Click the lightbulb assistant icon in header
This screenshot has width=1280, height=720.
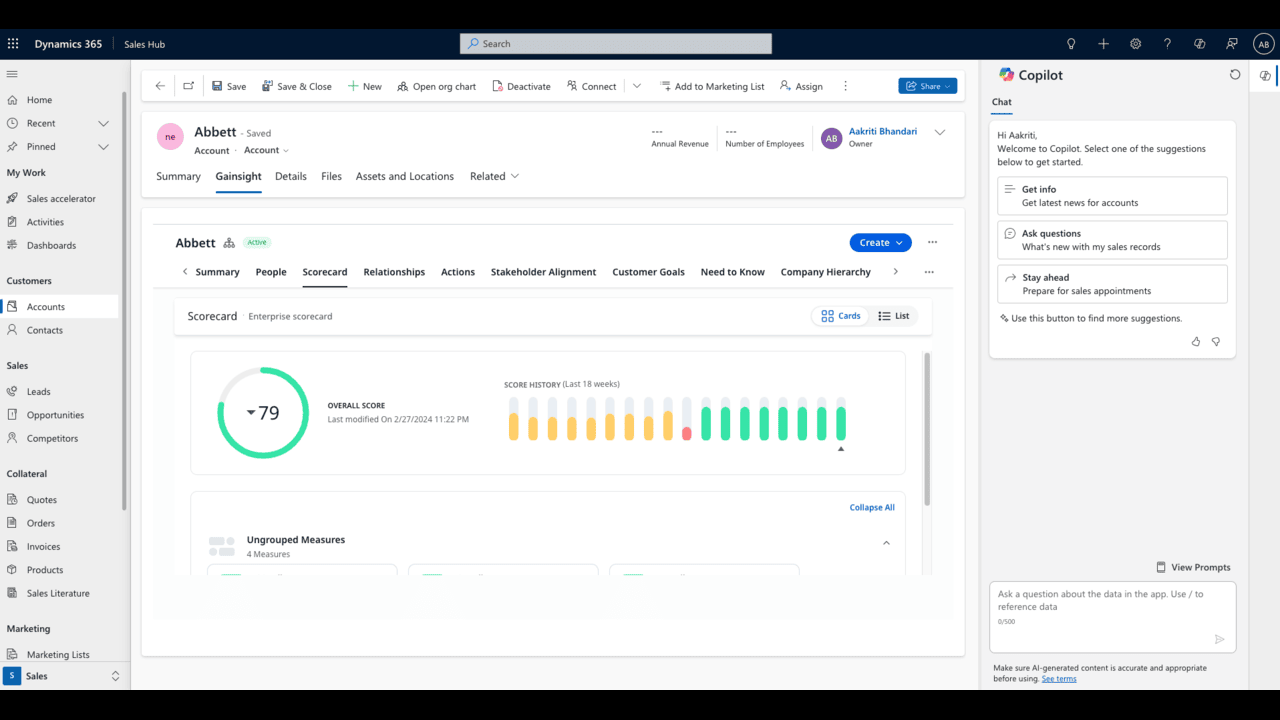click(x=1071, y=44)
